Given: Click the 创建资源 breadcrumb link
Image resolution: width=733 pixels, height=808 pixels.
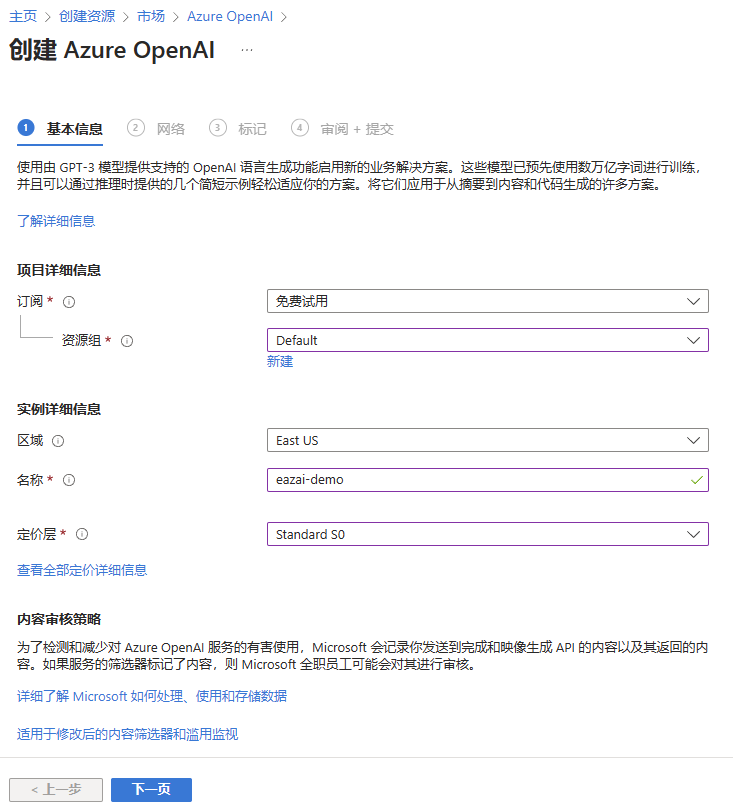Looking at the screenshot, I should pos(87,16).
